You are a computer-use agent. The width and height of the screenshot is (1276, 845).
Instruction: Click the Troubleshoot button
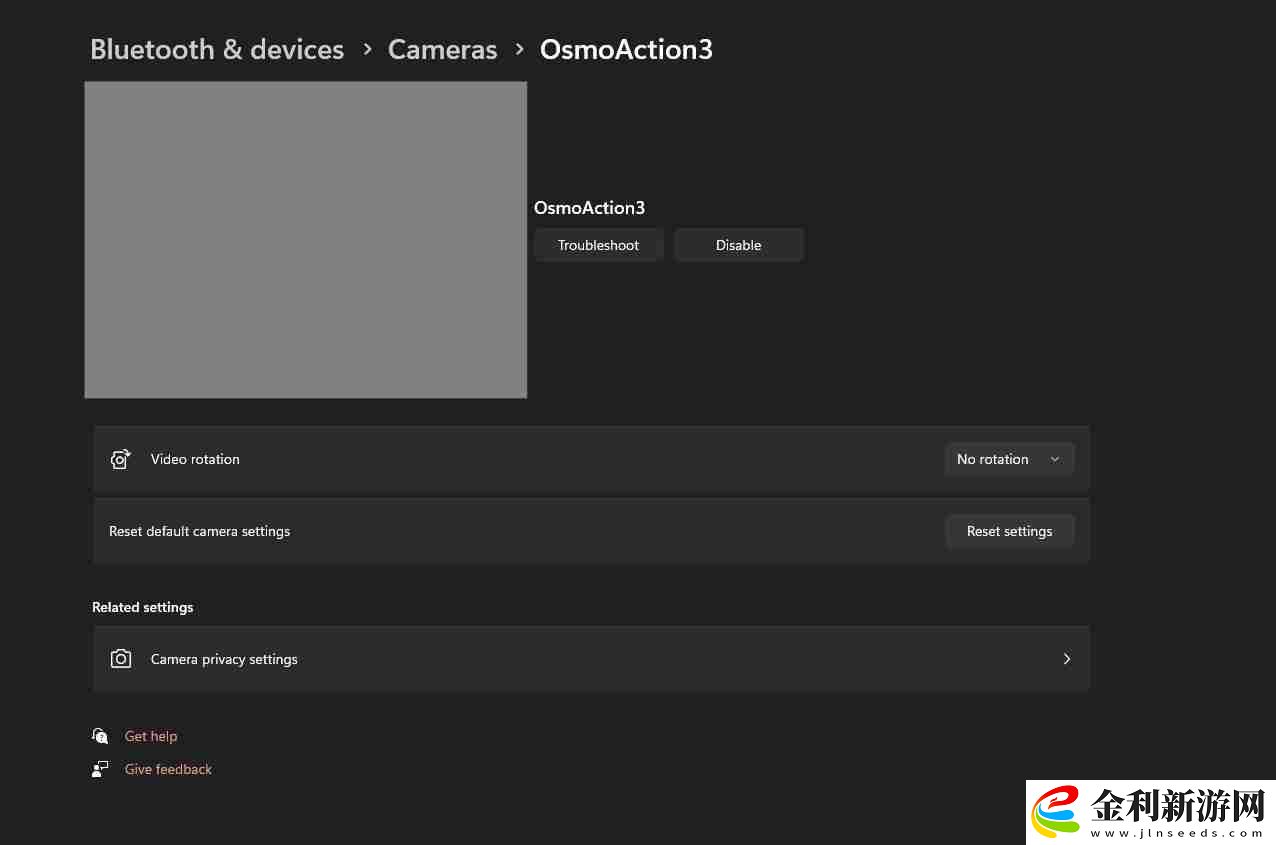point(598,245)
